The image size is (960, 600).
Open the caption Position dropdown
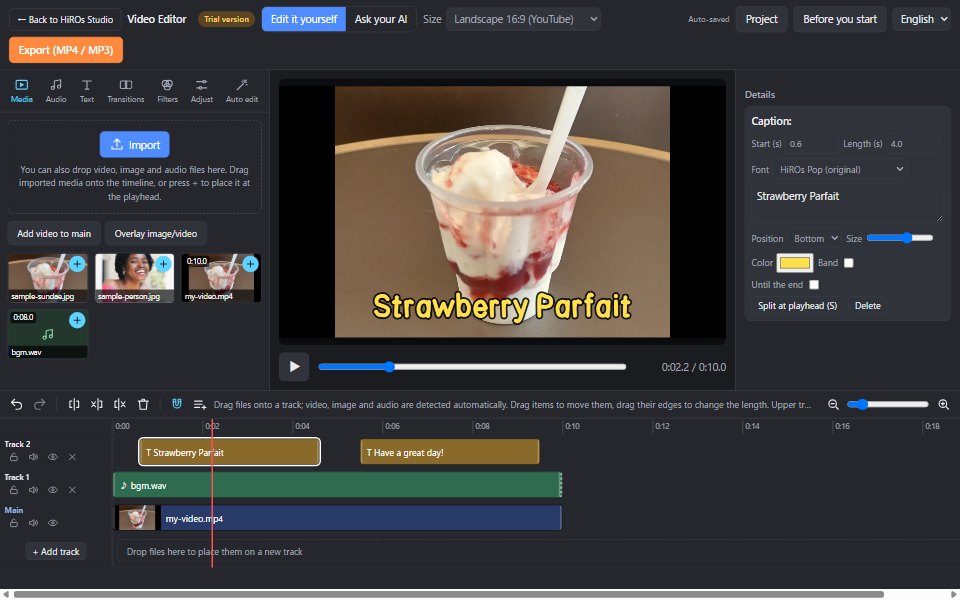click(814, 238)
